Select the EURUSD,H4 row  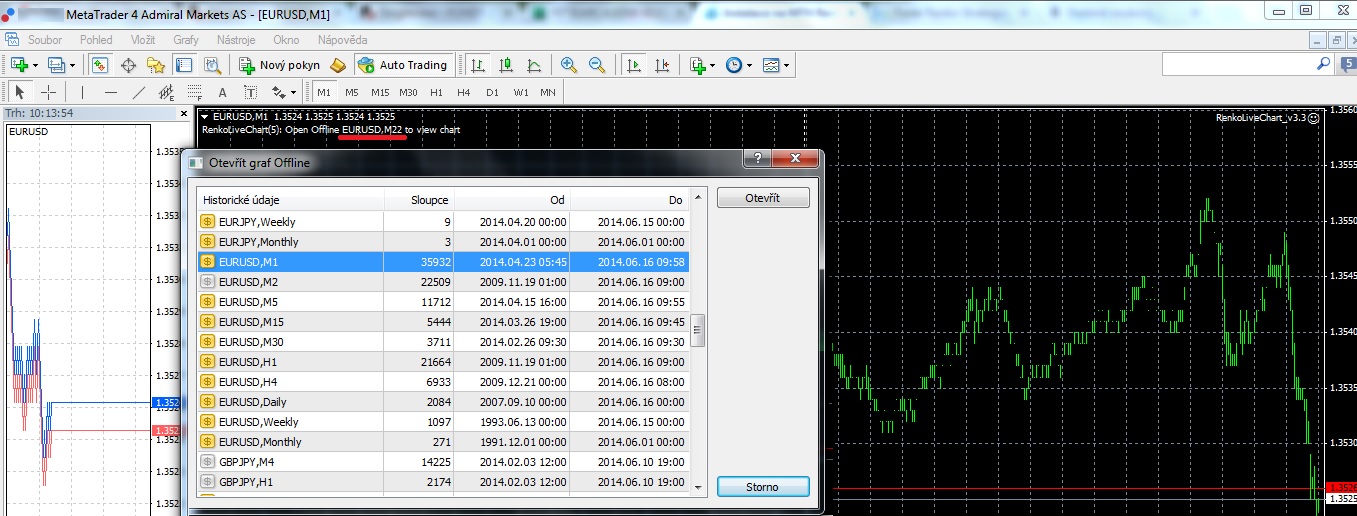point(442,382)
